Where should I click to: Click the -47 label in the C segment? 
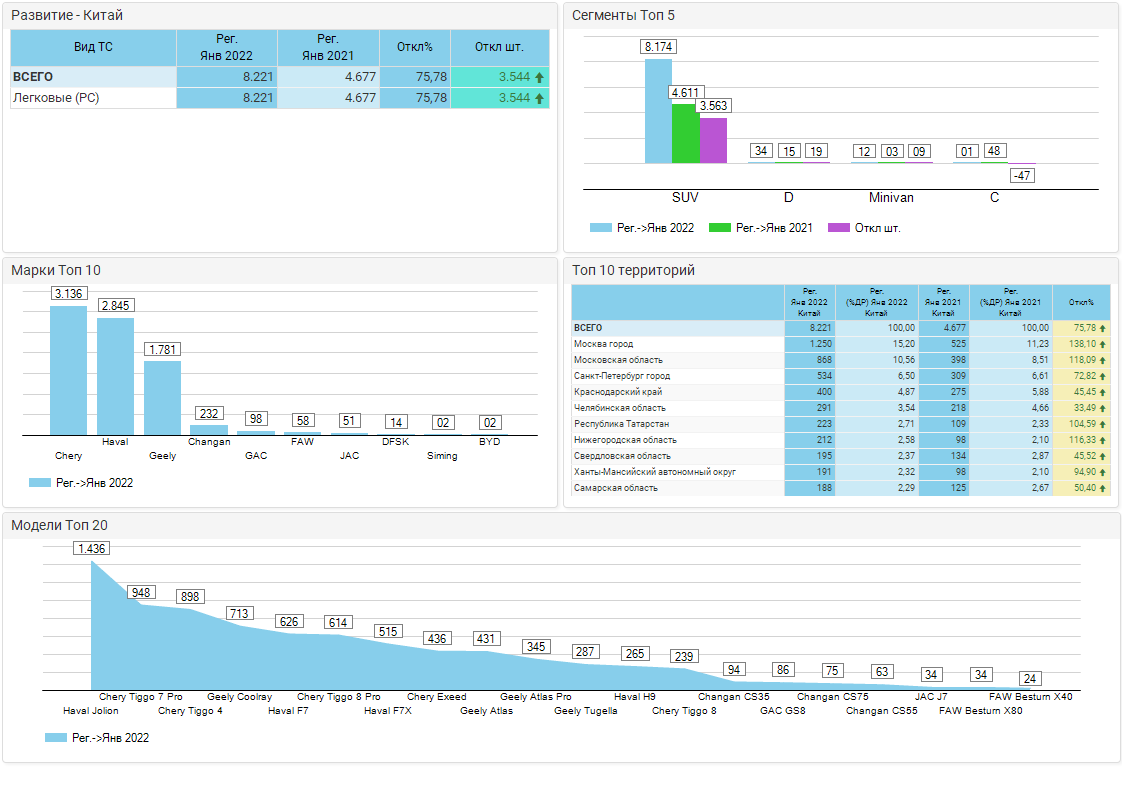1022,176
